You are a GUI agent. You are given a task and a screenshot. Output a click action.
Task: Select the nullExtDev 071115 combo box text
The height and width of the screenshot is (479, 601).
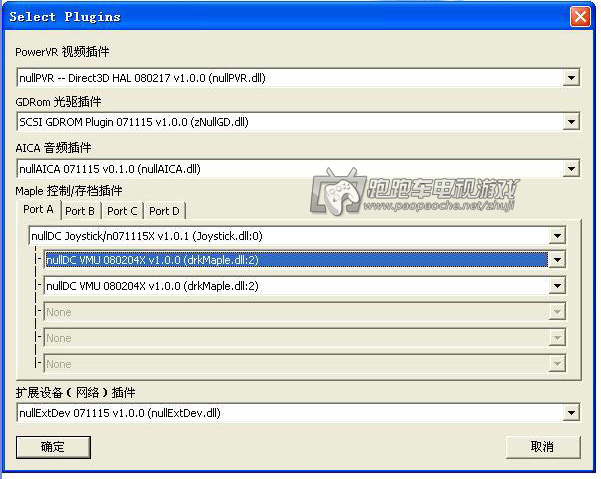[120, 413]
